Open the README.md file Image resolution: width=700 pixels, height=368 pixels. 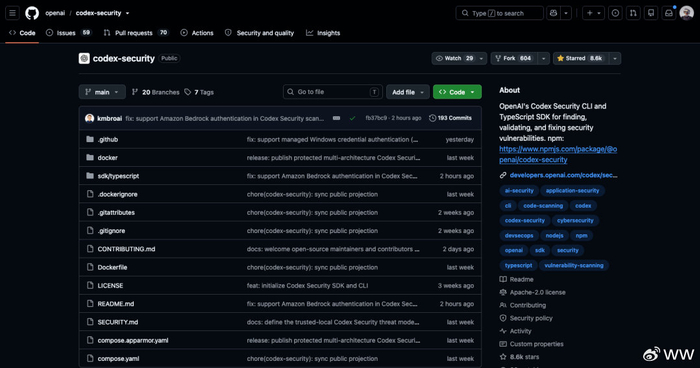point(116,304)
